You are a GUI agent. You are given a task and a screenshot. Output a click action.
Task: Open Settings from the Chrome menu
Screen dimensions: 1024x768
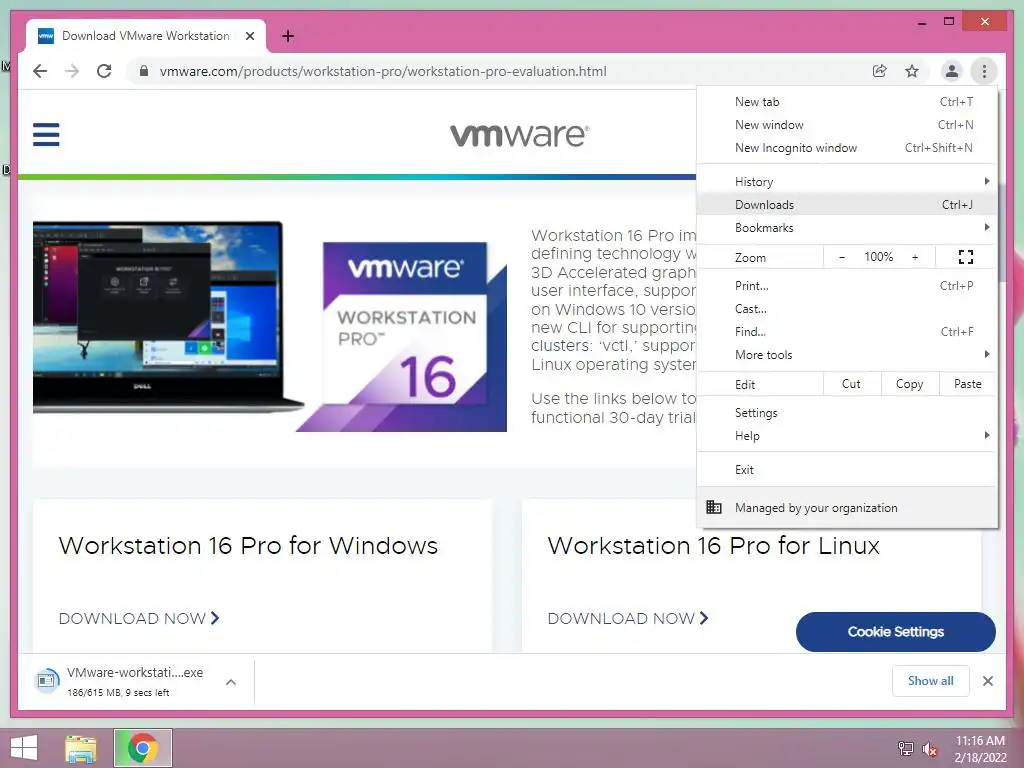click(847, 413)
